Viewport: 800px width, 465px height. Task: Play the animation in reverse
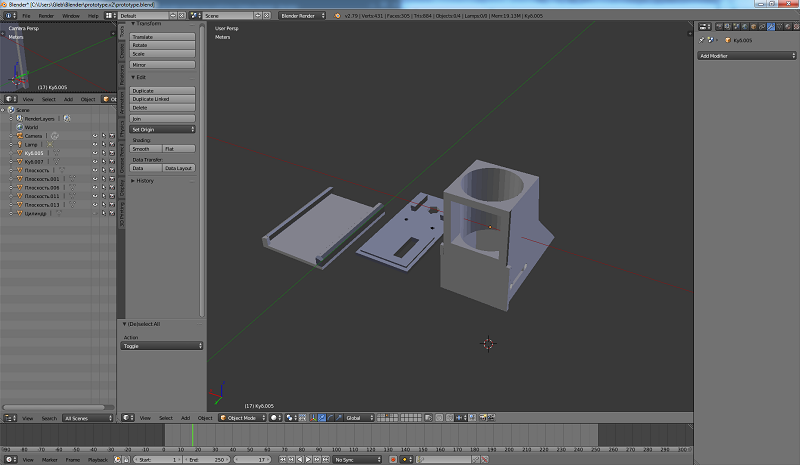pos(299,459)
